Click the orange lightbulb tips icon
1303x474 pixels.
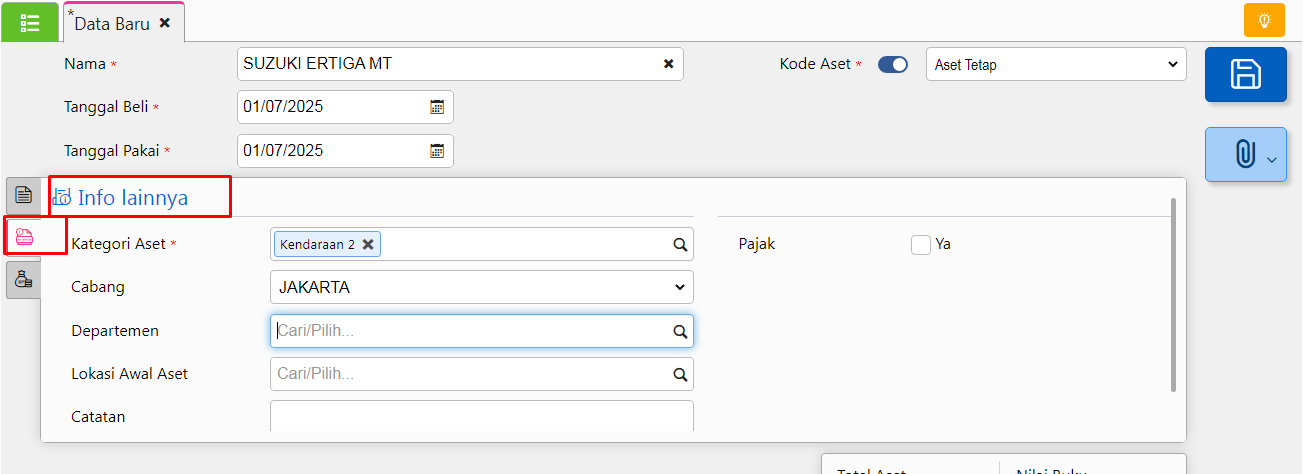coord(1264,21)
